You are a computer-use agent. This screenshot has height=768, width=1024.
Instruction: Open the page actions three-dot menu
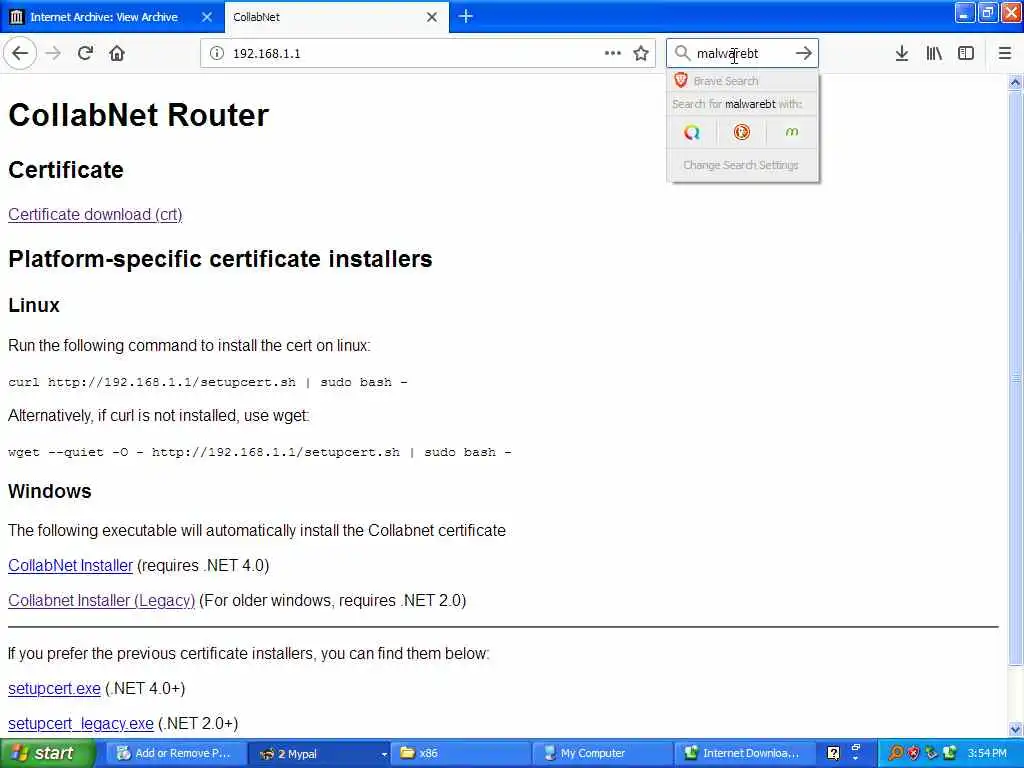tap(613, 53)
